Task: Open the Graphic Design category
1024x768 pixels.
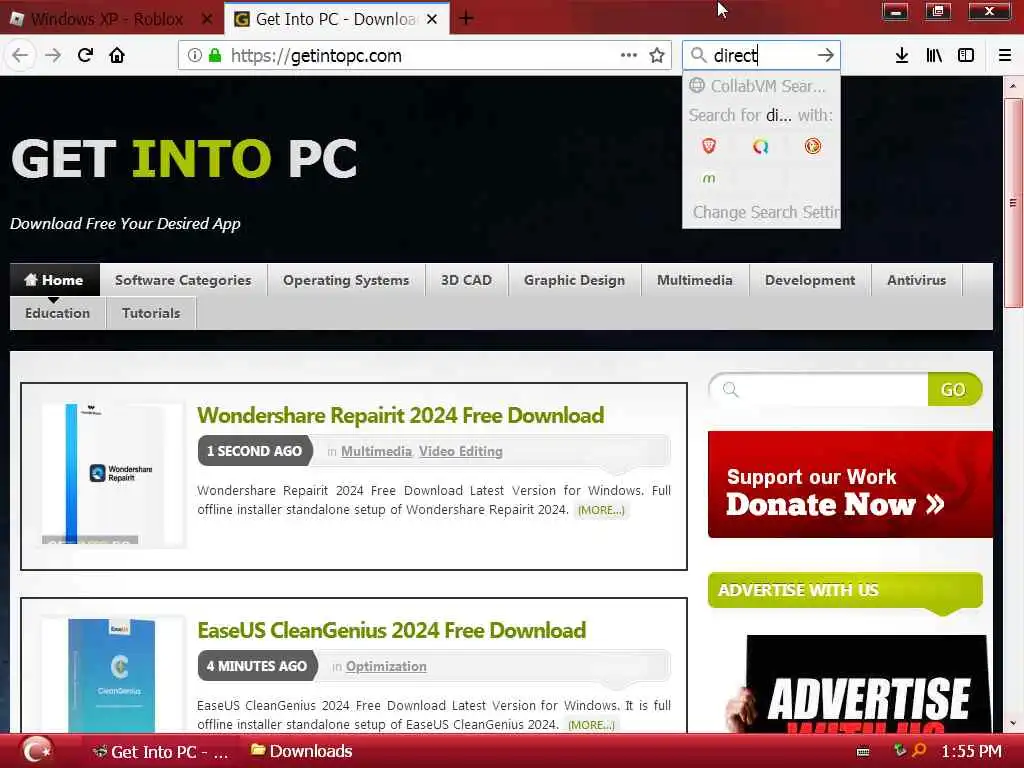Action: tap(575, 280)
